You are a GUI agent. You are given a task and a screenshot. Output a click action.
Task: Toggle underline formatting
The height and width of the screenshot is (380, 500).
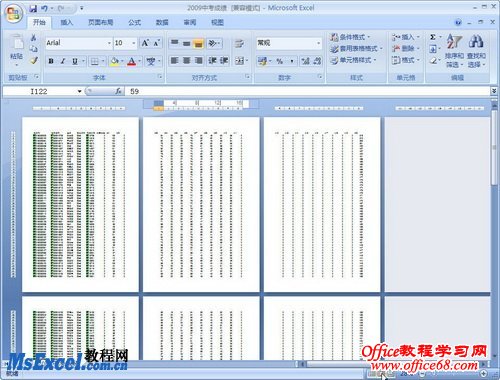tap(75, 61)
